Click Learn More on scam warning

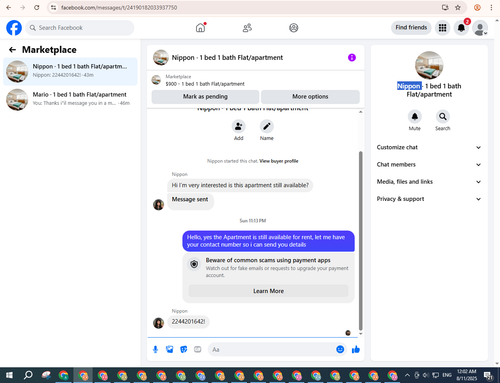coord(268,291)
